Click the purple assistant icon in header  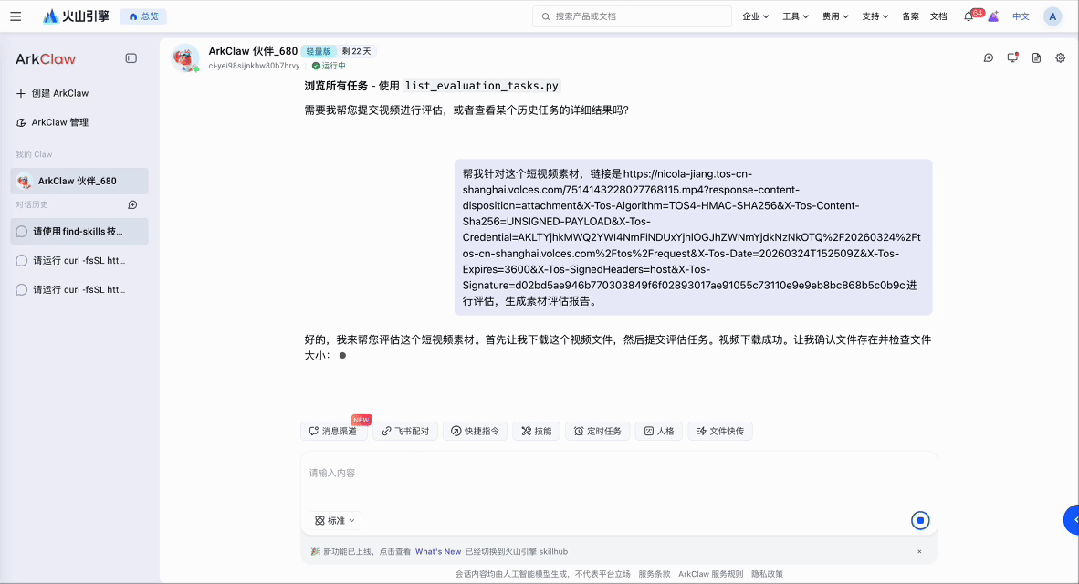coord(994,17)
